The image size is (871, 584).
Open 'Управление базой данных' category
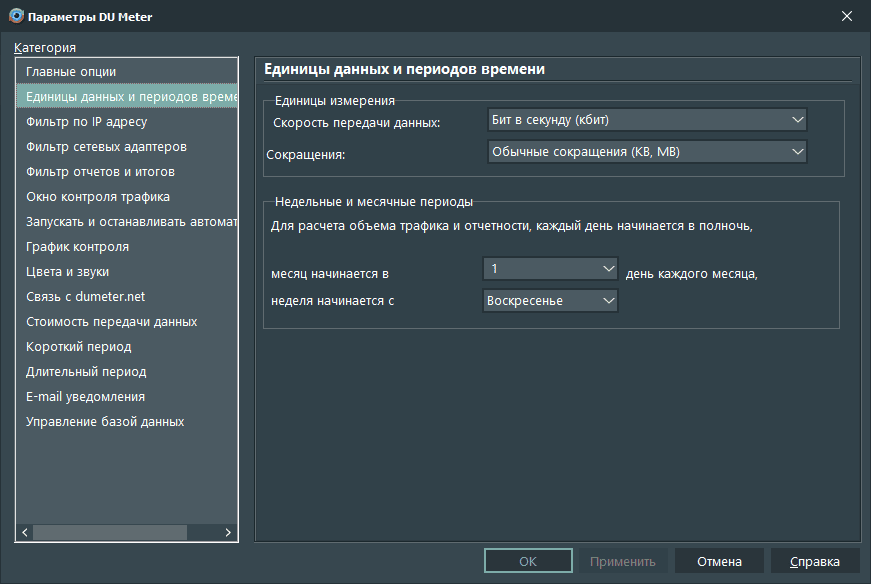105,422
